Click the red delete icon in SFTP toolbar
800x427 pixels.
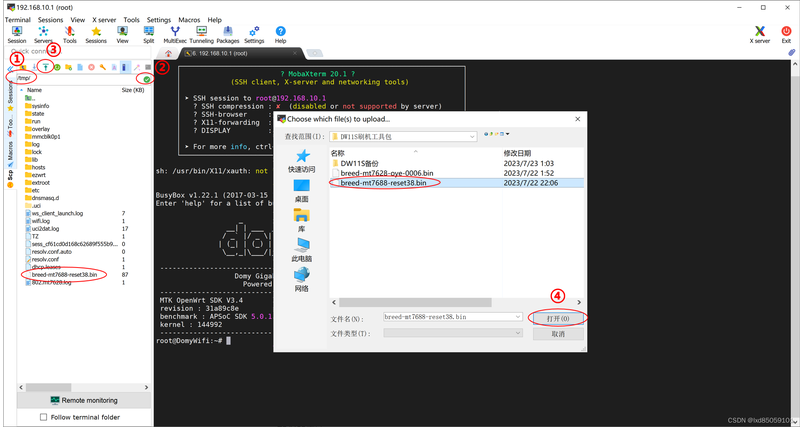(91, 67)
